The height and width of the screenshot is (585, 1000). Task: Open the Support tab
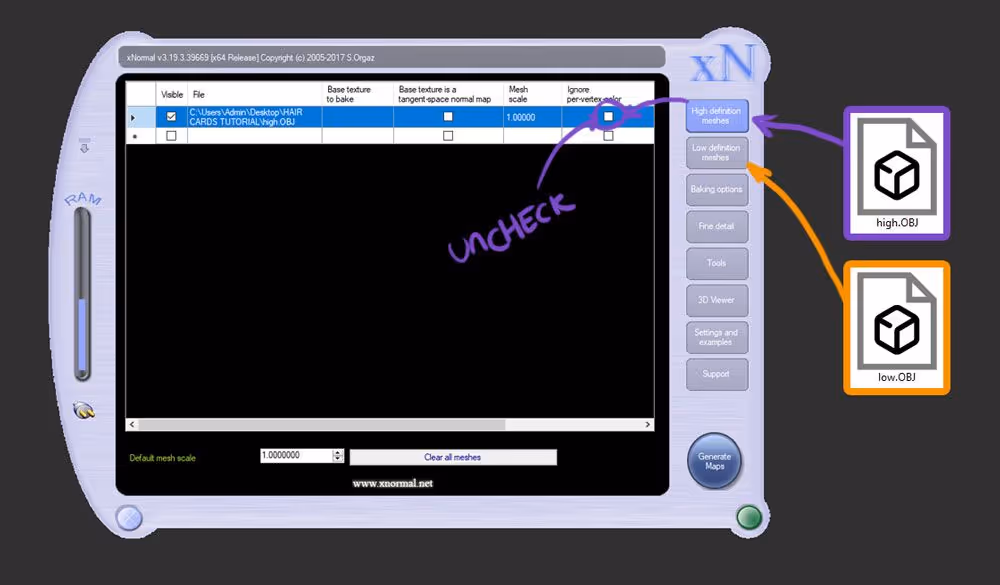717,374
